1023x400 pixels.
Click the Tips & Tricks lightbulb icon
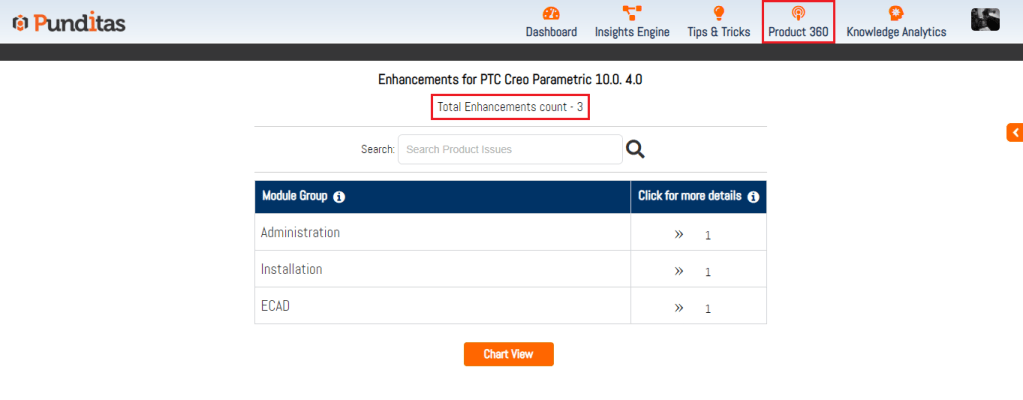718,13
